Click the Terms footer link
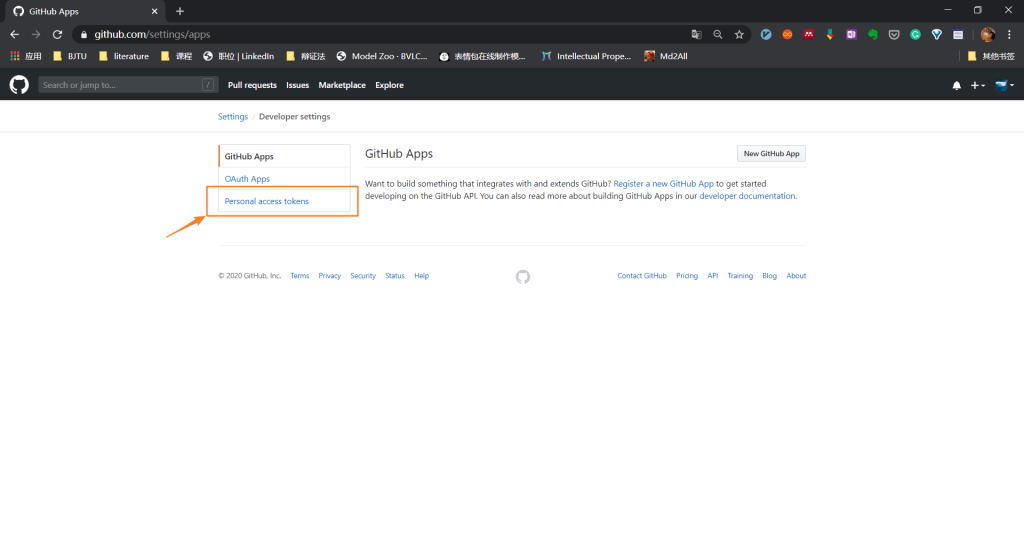Viewport: 1024px width, 549px height. [x=300, y=275]
